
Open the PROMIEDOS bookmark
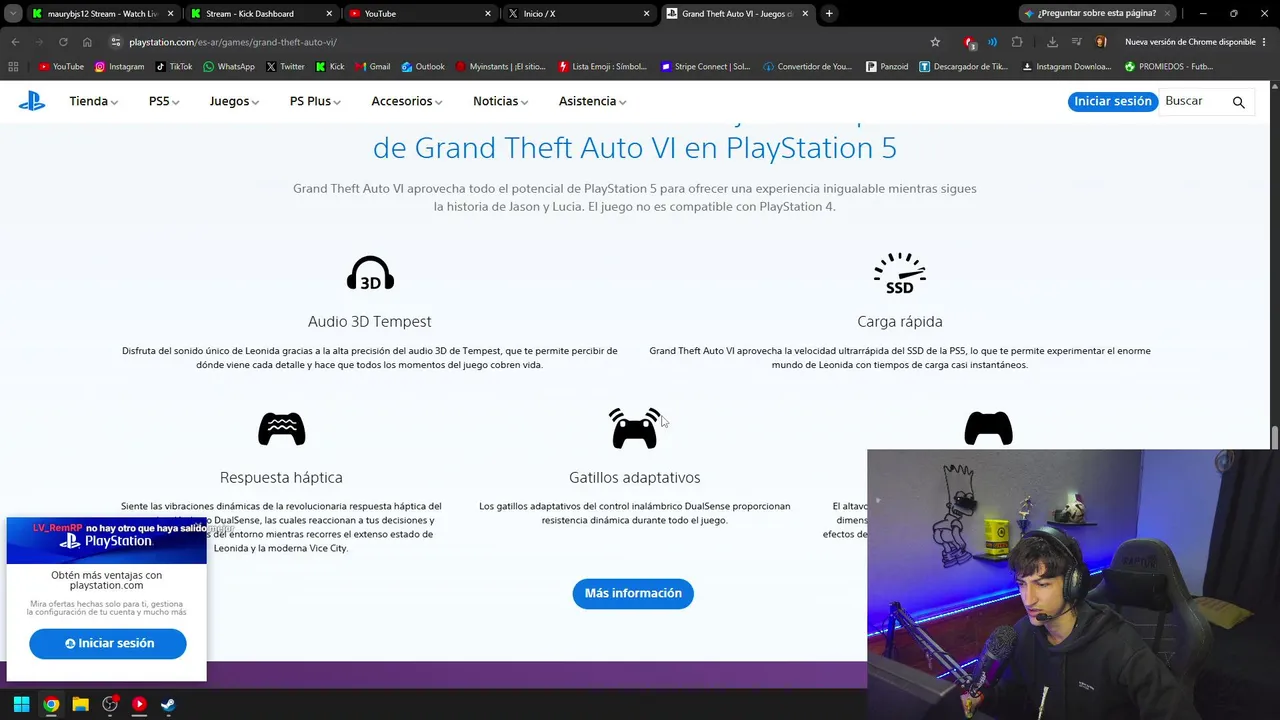1169,67
